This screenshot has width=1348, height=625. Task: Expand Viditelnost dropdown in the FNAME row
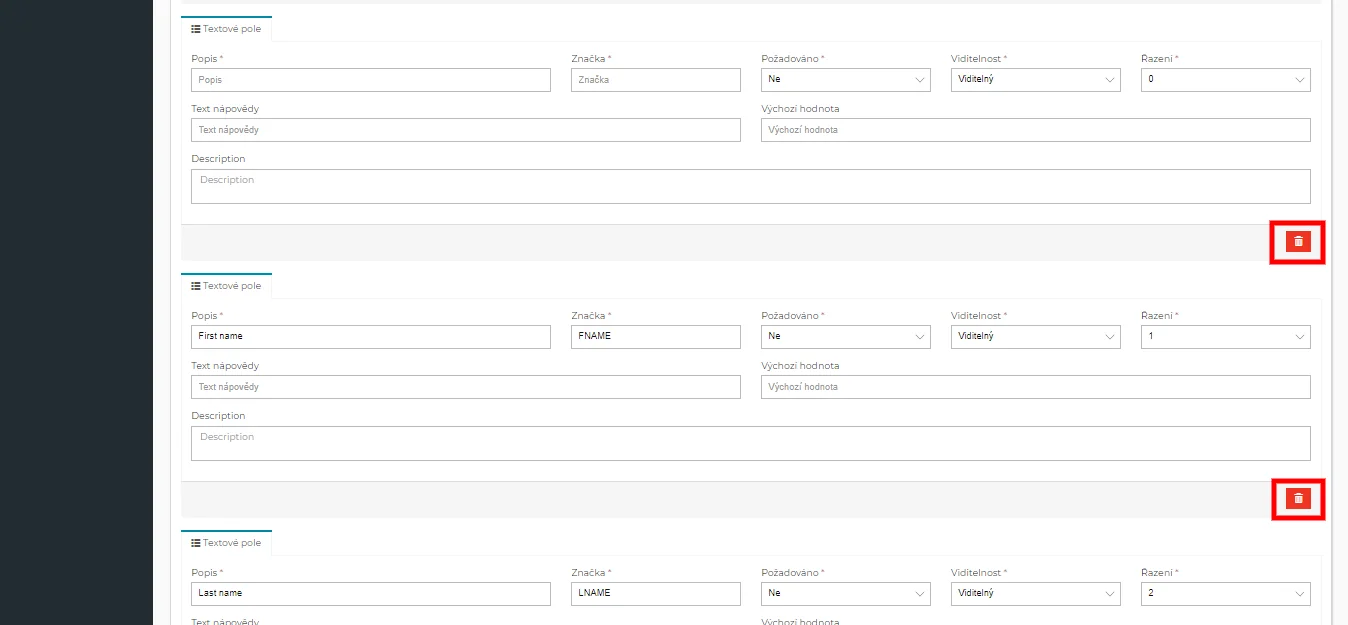point(1035,337)
